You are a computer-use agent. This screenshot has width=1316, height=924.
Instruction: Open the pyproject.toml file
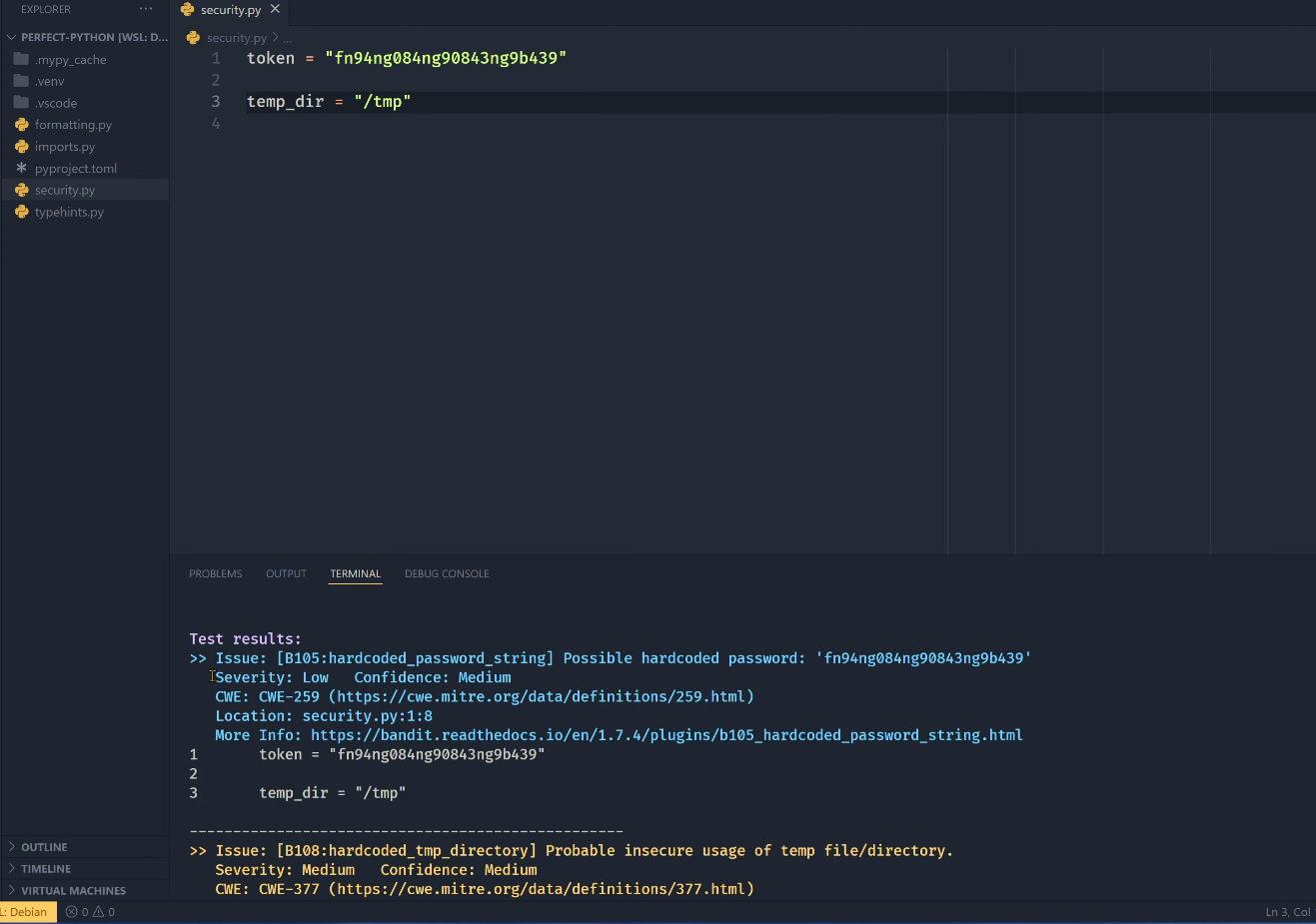(75, 169)
